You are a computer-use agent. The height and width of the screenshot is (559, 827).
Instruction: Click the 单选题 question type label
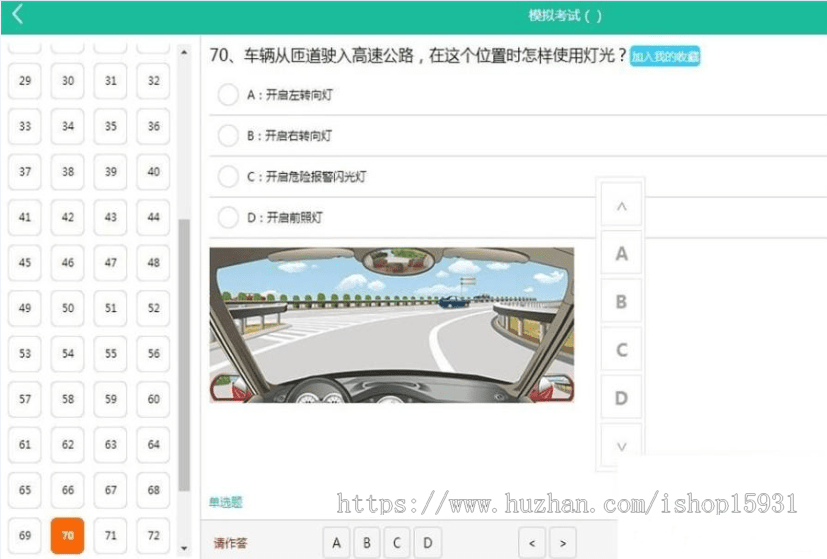click(226, 502)
